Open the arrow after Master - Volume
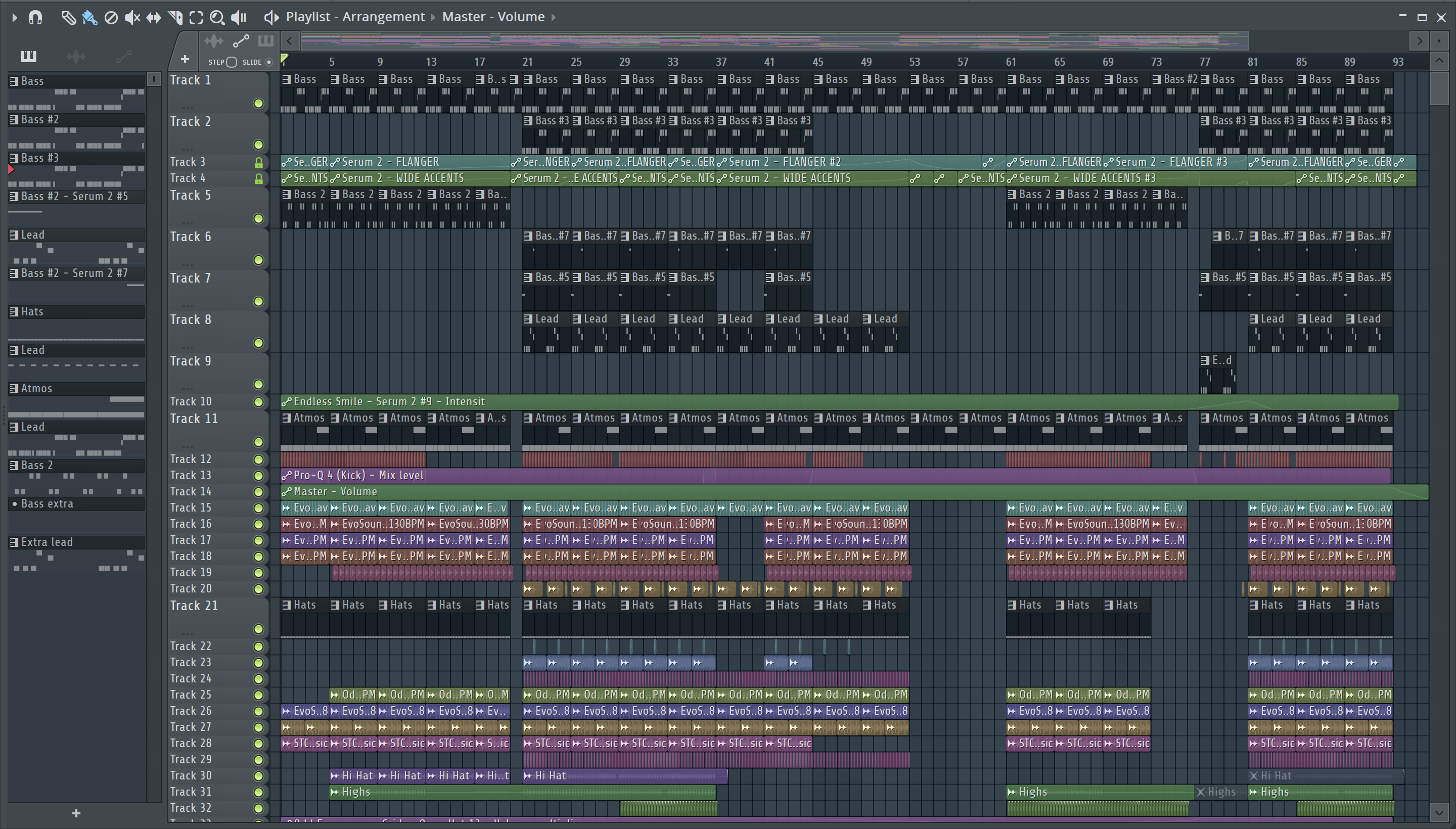 (553, 18)
